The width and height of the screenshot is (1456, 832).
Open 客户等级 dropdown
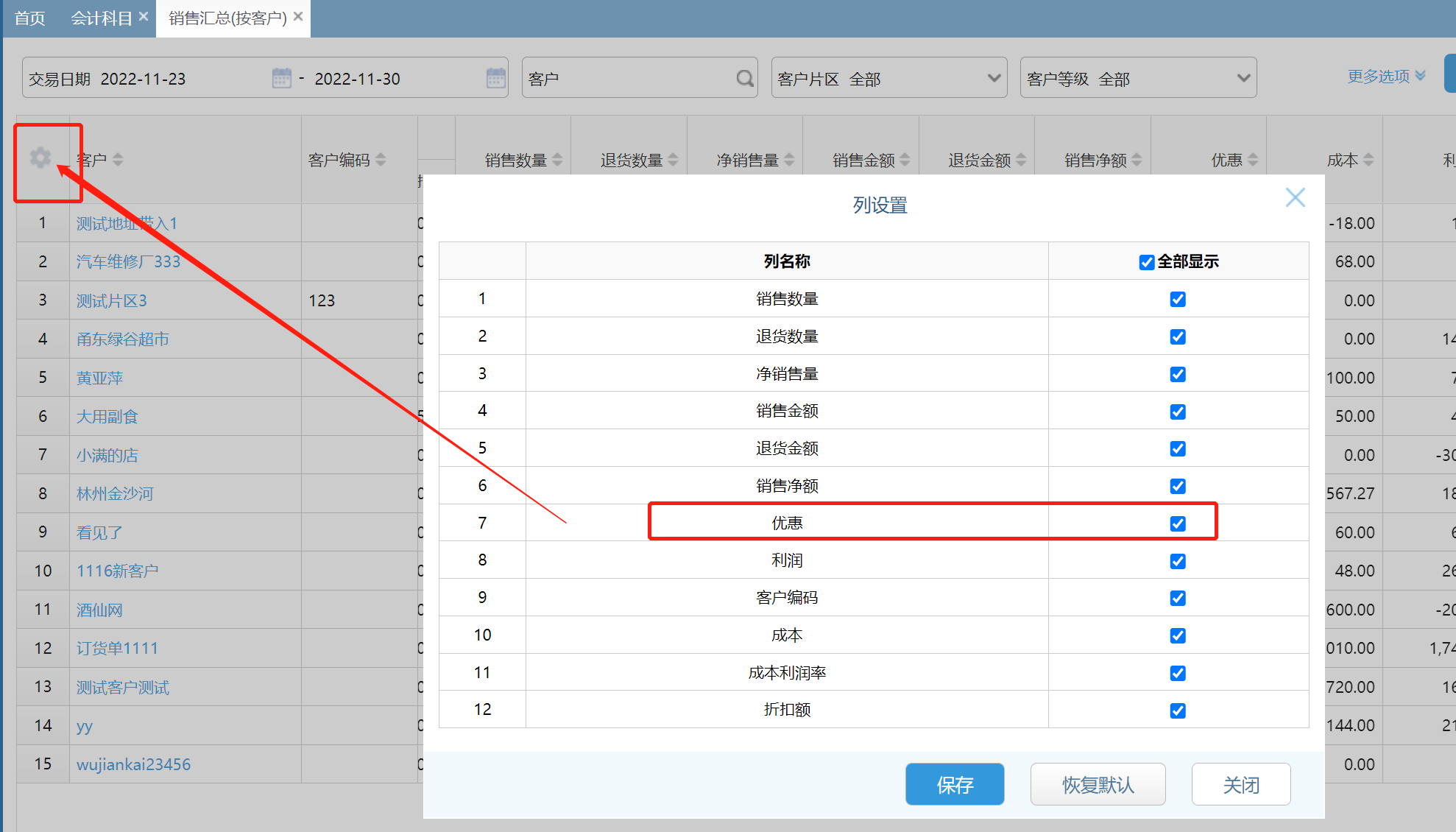1138,78
